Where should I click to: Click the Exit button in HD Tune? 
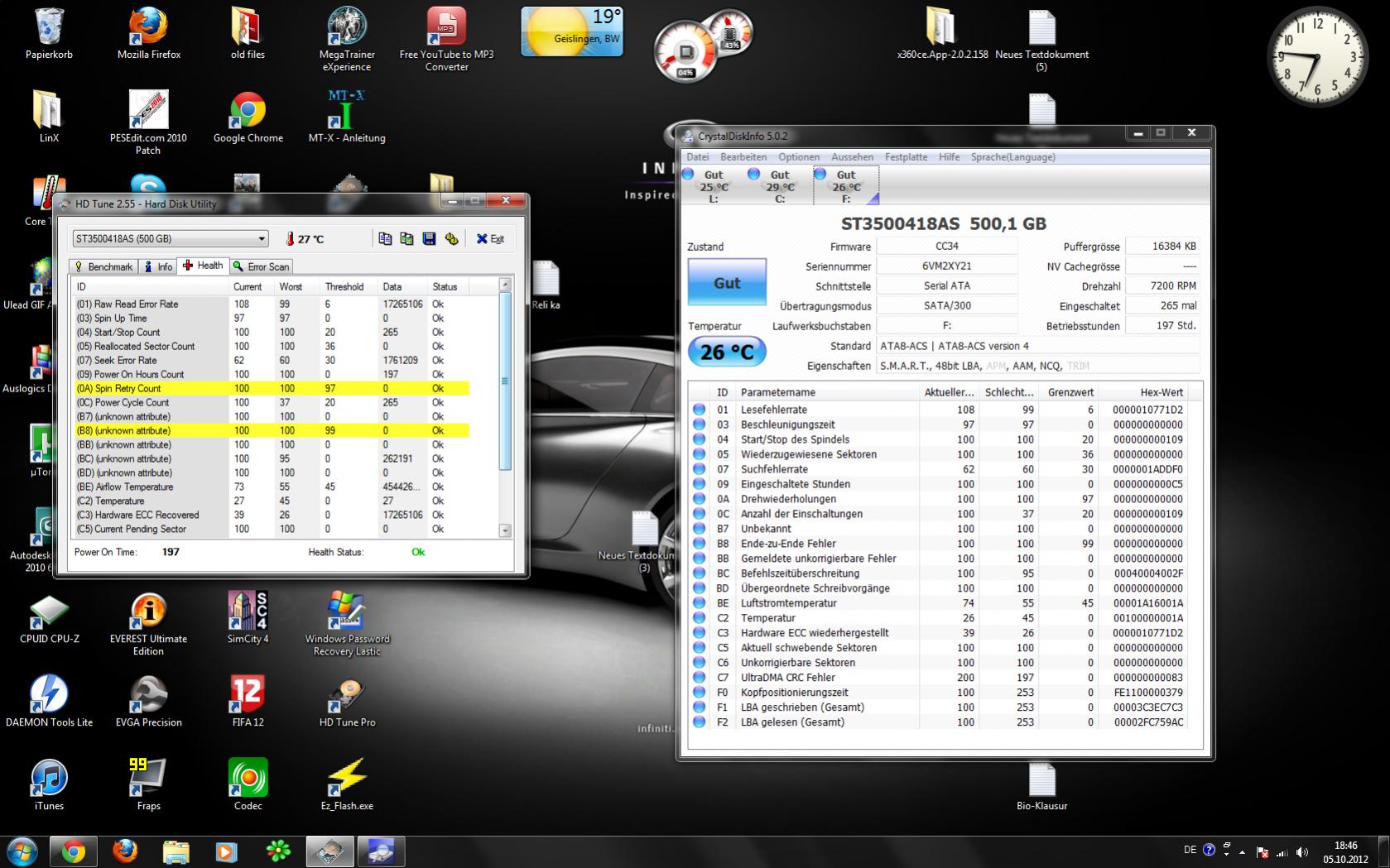[490, 238]
